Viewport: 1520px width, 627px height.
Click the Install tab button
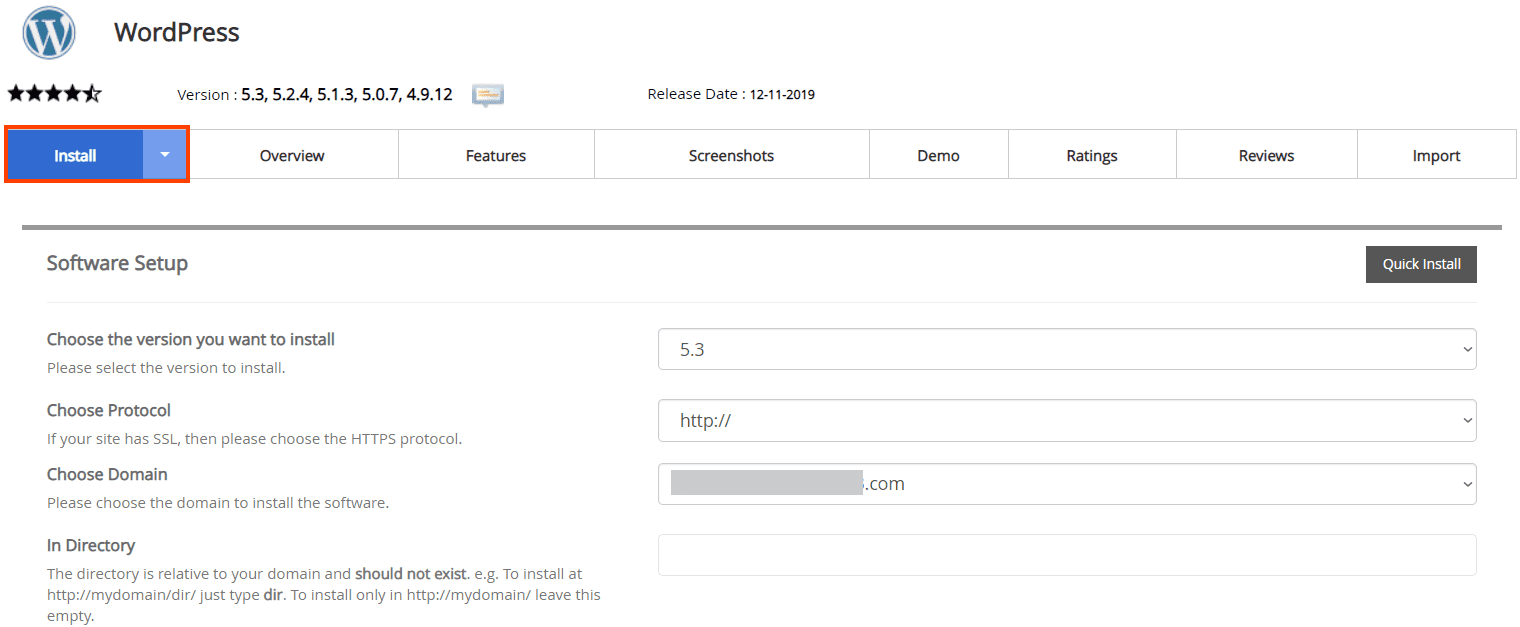coord(75,155)
